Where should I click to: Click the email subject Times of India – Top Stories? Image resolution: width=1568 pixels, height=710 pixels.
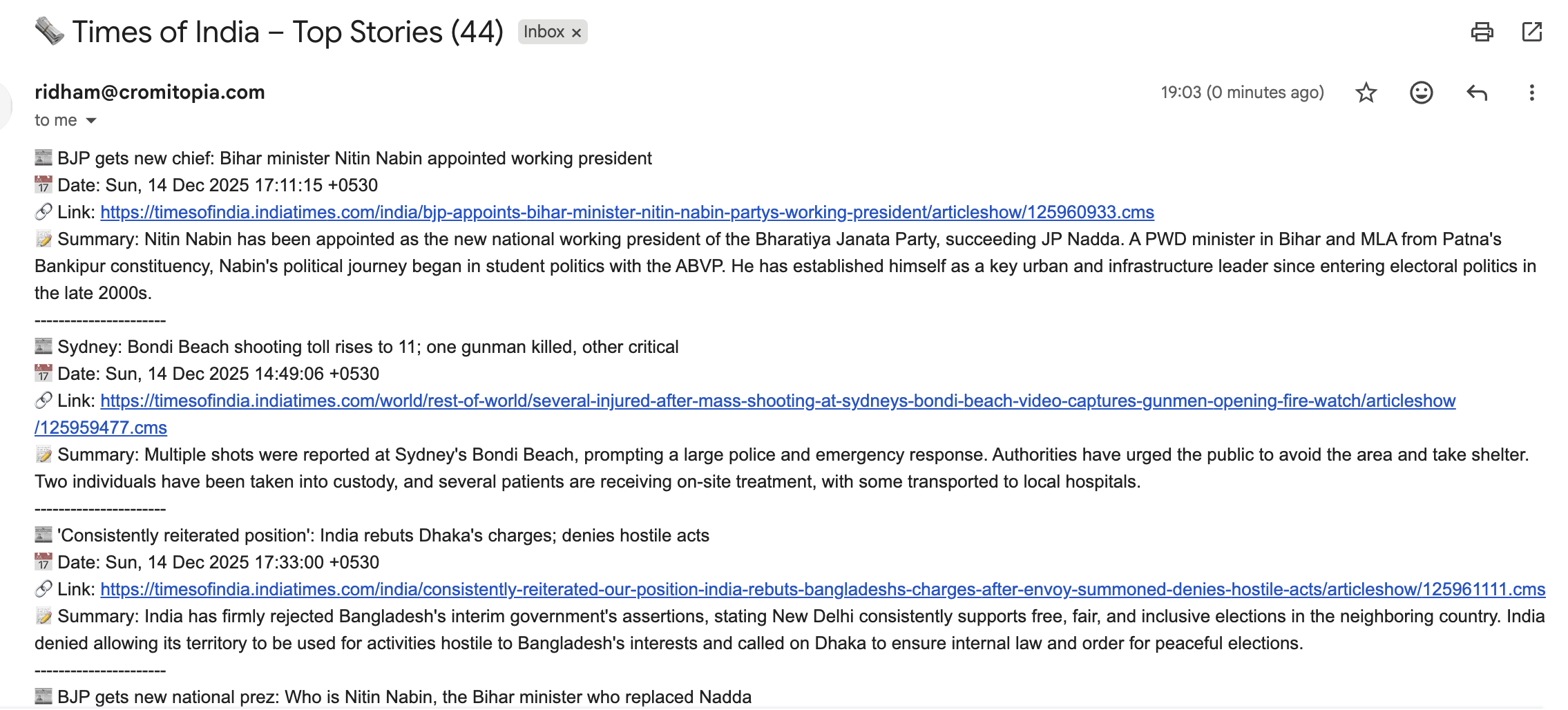[287, 32]
